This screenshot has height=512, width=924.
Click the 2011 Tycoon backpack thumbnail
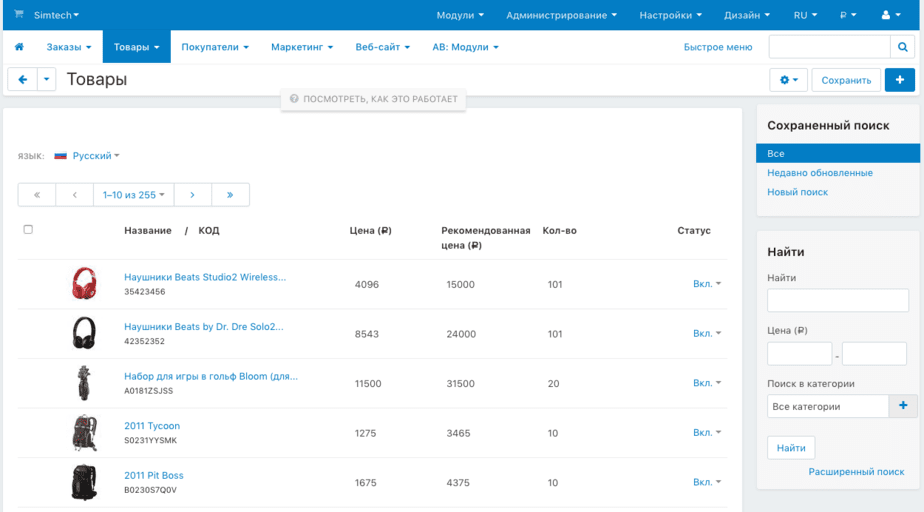pyautogui.click(x=84, y=432)
